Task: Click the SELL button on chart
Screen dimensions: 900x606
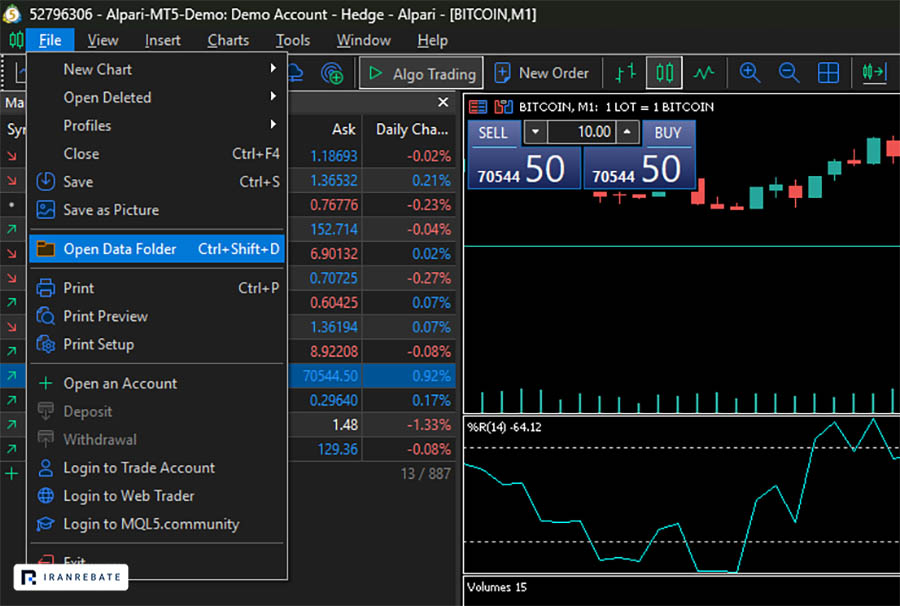Action: 493,133
